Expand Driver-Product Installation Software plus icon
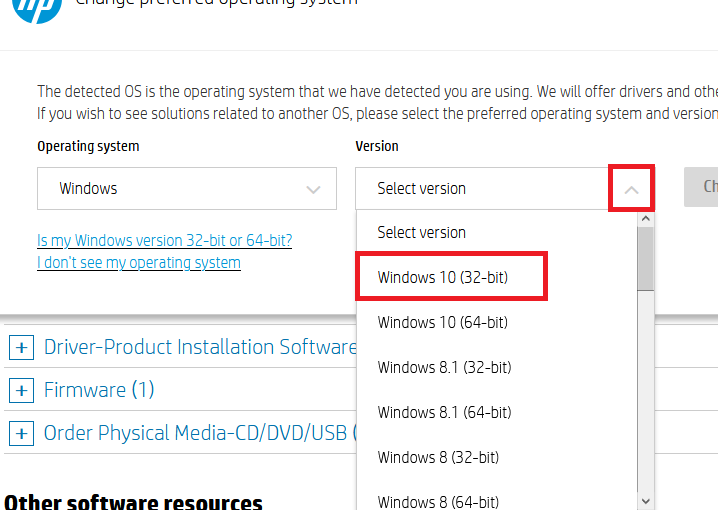718x510 pixels. [22, 347]
